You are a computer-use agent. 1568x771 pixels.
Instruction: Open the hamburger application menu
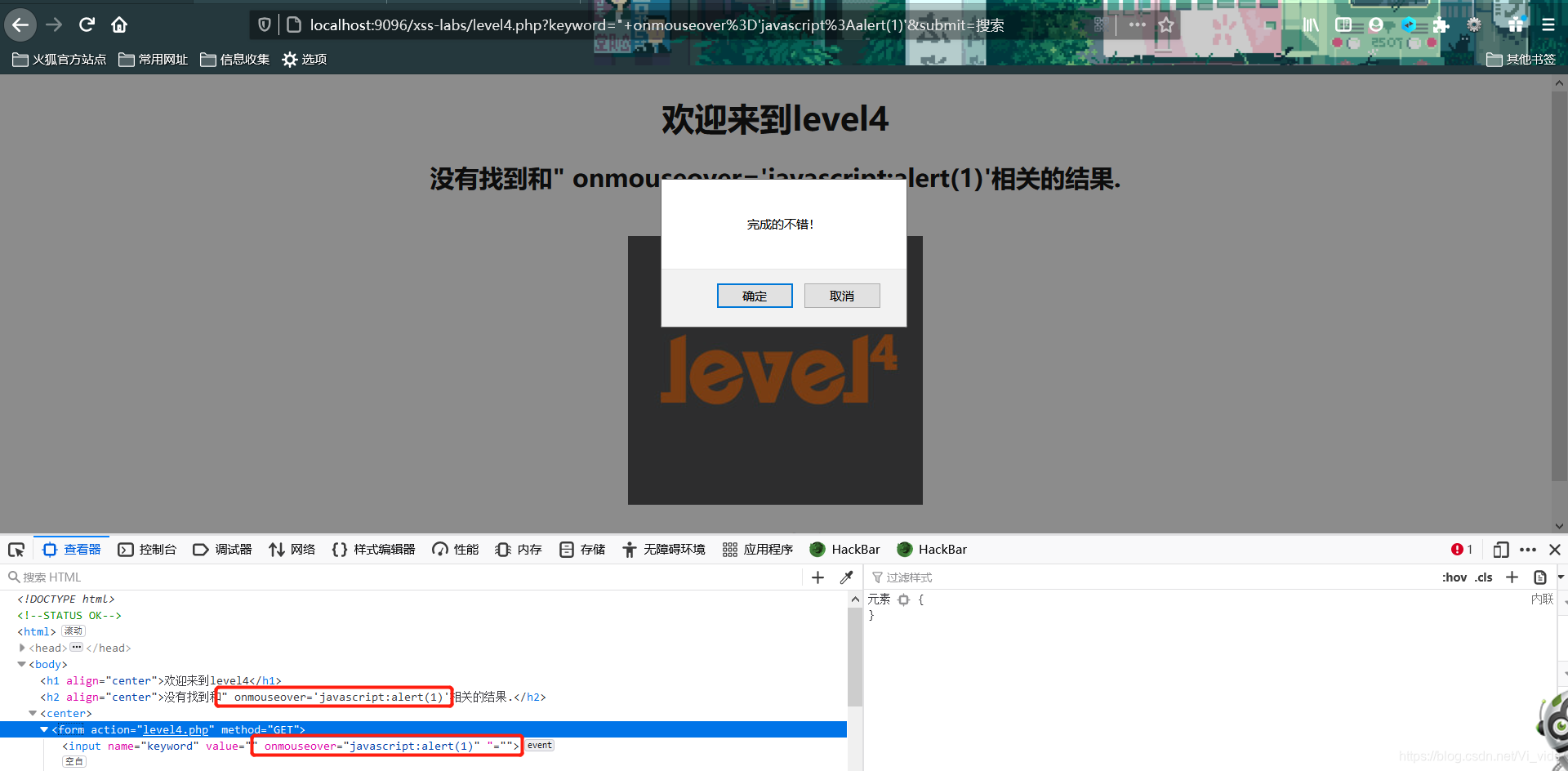click(1548, 25)
